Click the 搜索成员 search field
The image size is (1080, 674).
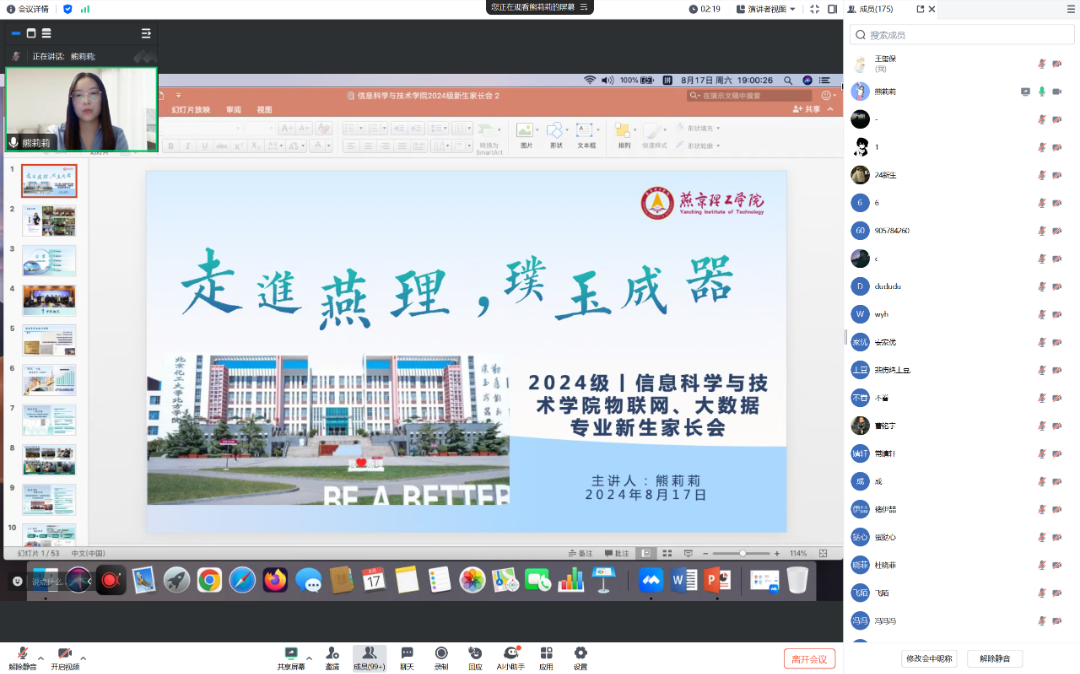pyautogui.click(x=960, y=35)
